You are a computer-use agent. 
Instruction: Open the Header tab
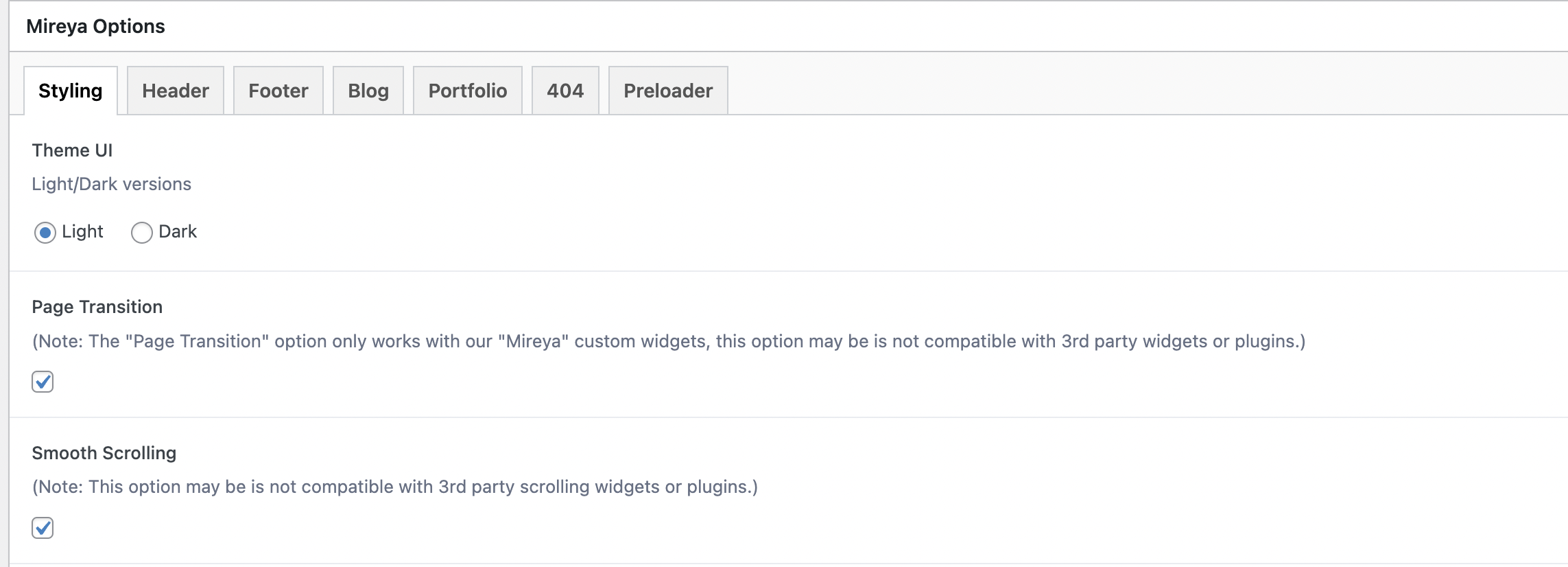[176, 91]
